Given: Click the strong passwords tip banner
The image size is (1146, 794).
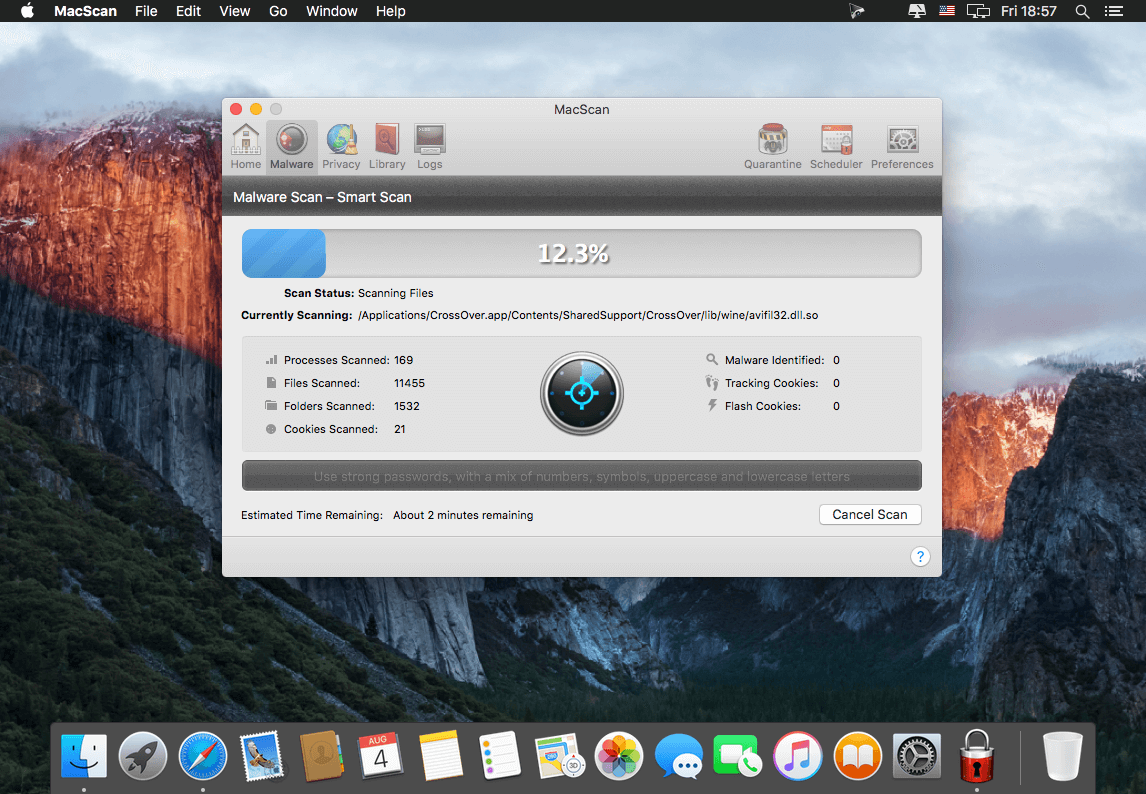Looking at the screenshot, I should click(581, 476).
